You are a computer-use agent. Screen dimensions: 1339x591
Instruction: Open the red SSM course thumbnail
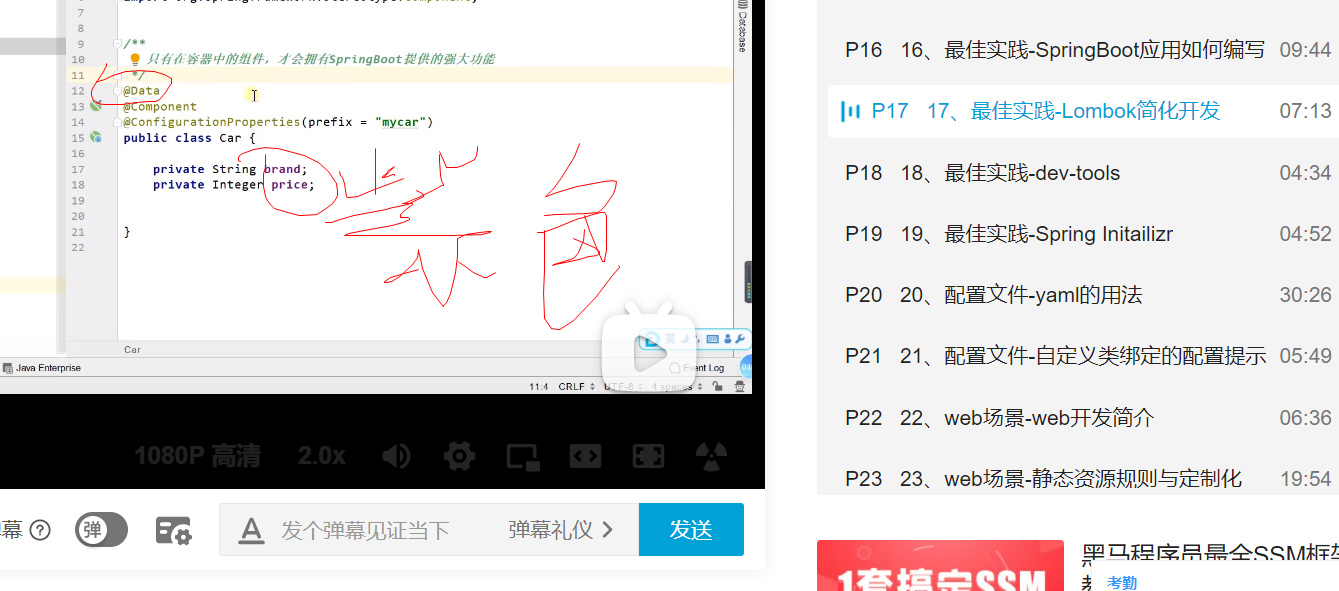(940, 565)
